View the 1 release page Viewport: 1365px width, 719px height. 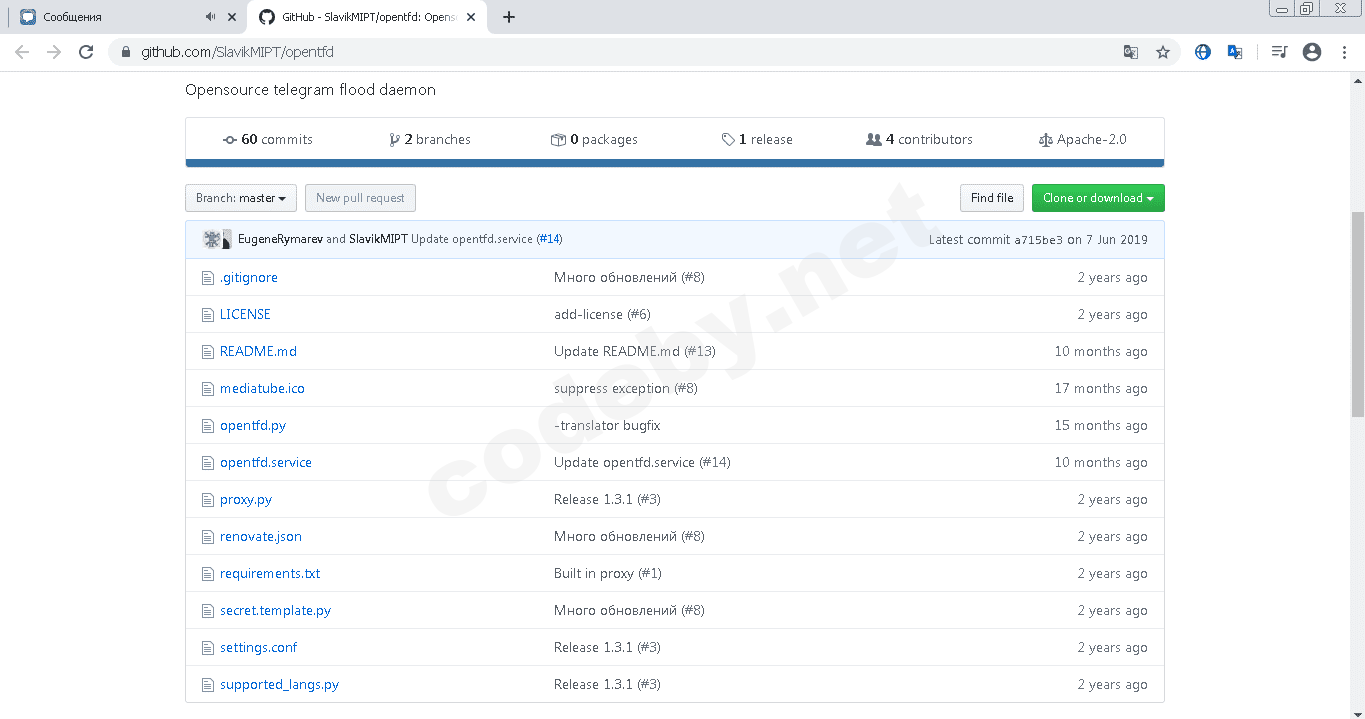pyautogui.click(x=757, y=140)
